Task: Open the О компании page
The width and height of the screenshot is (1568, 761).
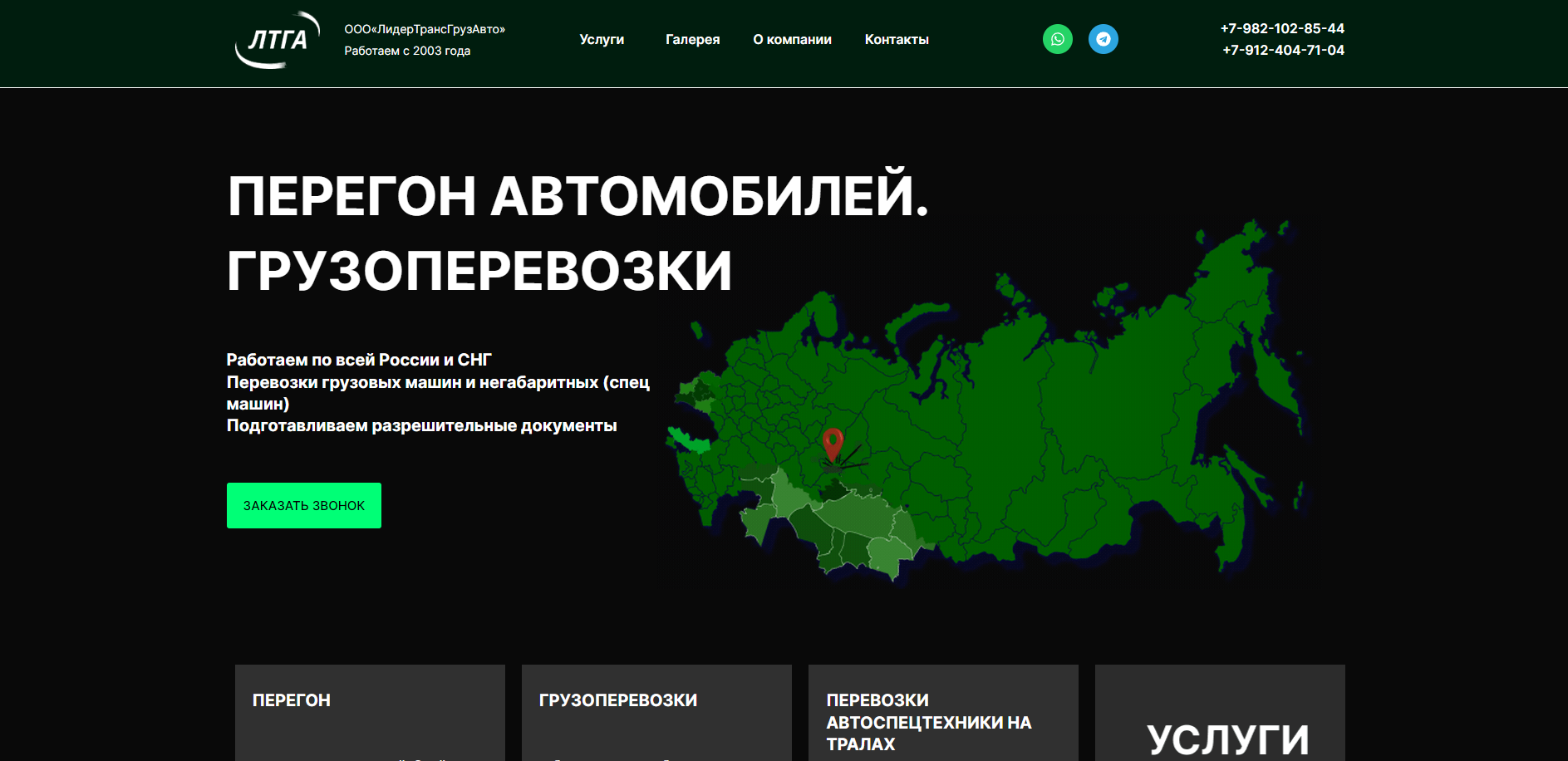Action: (x=792, y=39)
